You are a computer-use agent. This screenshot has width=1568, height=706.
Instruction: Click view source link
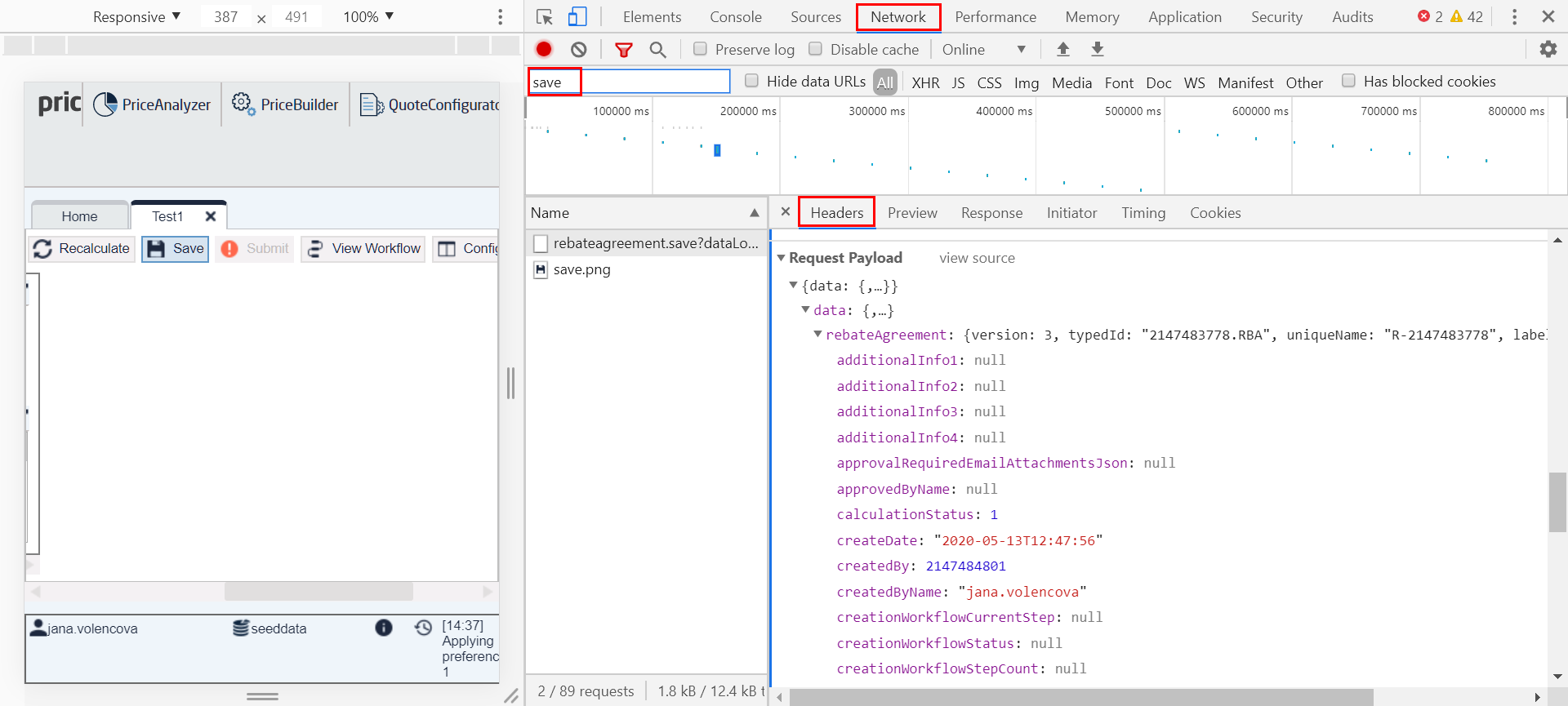click(977, 258)
